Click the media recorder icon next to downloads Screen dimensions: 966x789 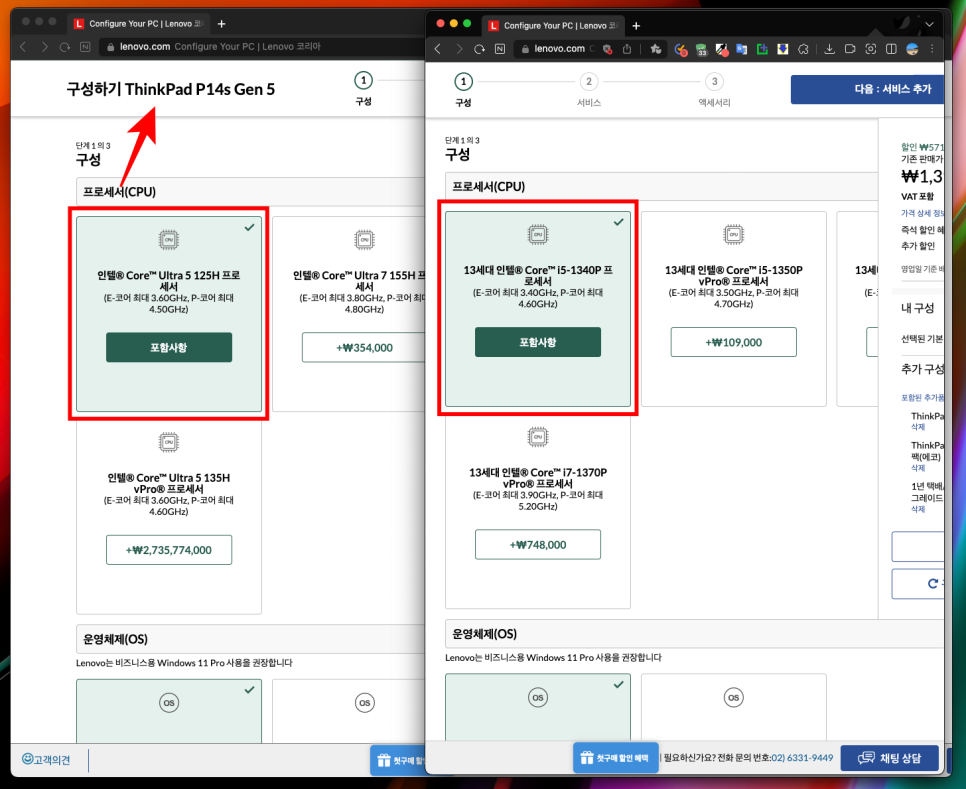[850, 49]
